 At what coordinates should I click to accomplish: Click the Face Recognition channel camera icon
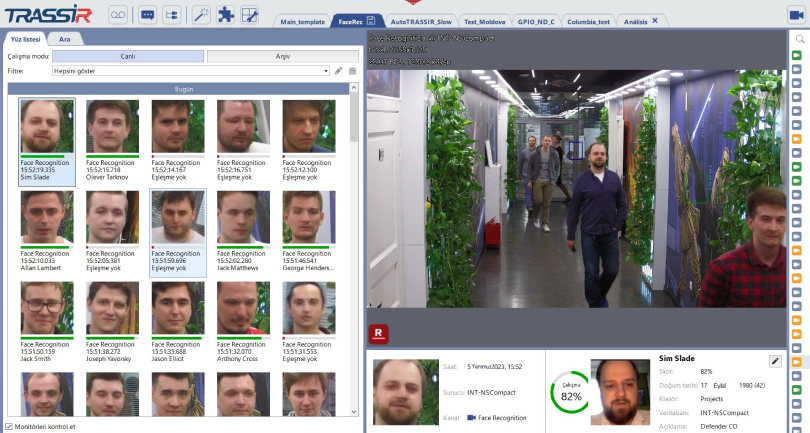click(x=471, y=417)
